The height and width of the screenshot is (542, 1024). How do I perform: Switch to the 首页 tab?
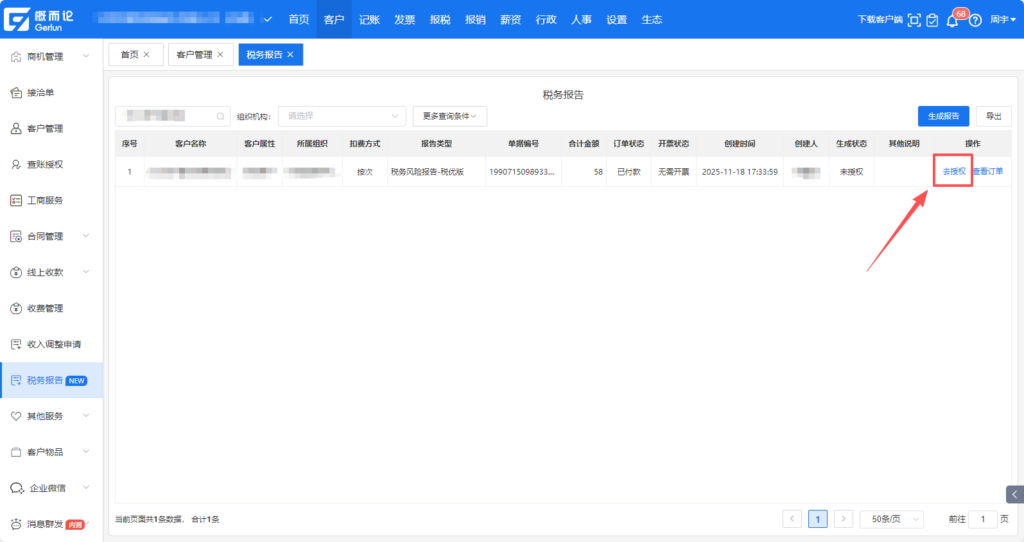tap(129, 55)
